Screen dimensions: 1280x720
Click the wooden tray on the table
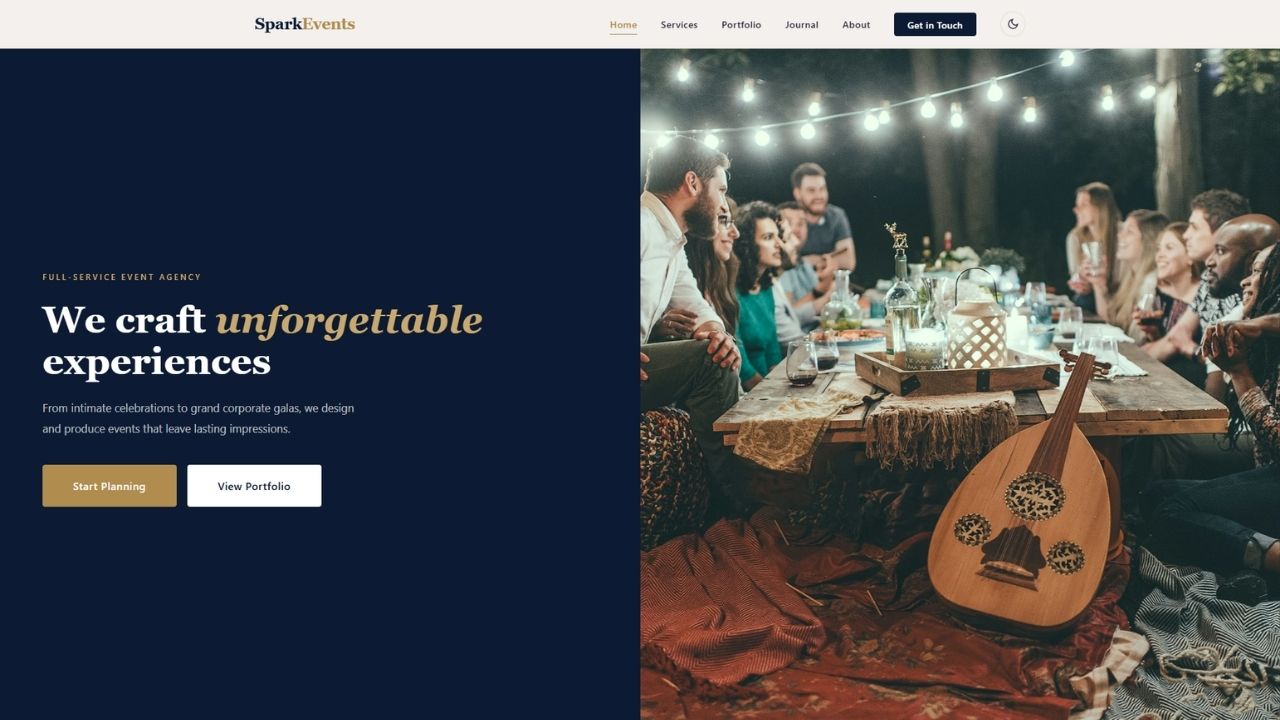click(957, 374)
